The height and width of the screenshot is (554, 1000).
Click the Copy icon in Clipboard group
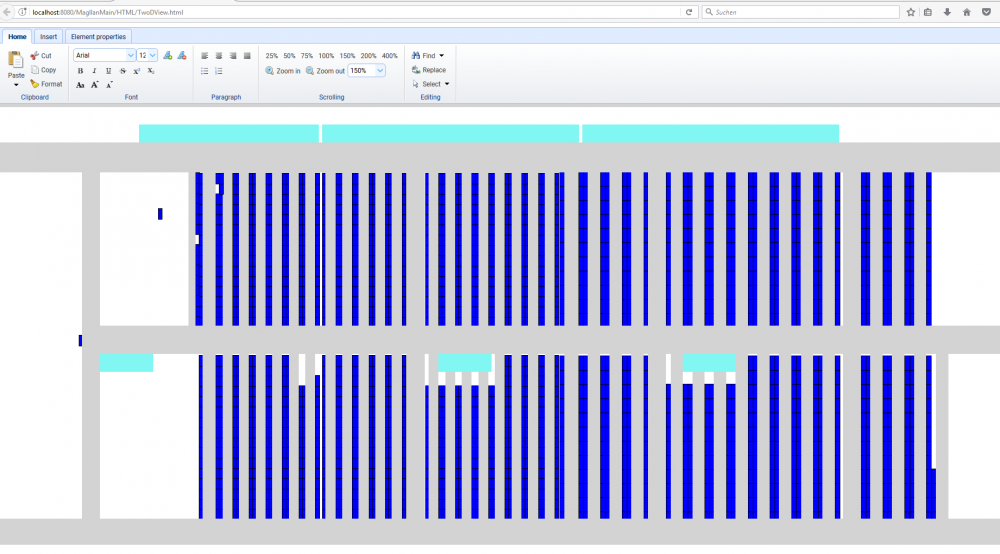tap(34, 70)
